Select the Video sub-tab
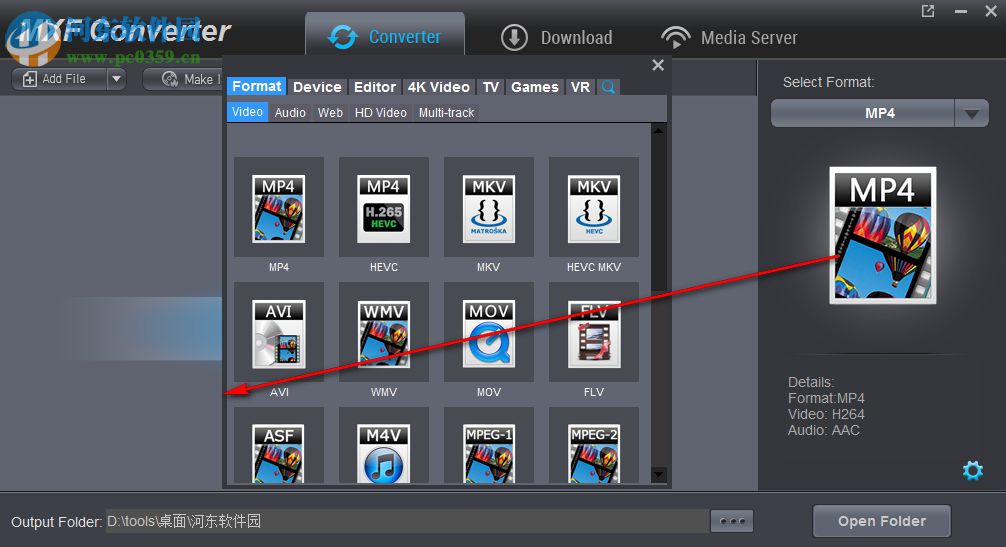The width and height of the screenshot is (1006, 547). tap(247, 112)
